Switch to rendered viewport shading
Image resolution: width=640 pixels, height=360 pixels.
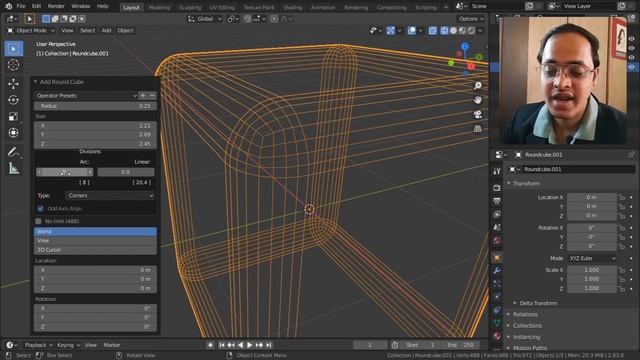click(471, 30)
